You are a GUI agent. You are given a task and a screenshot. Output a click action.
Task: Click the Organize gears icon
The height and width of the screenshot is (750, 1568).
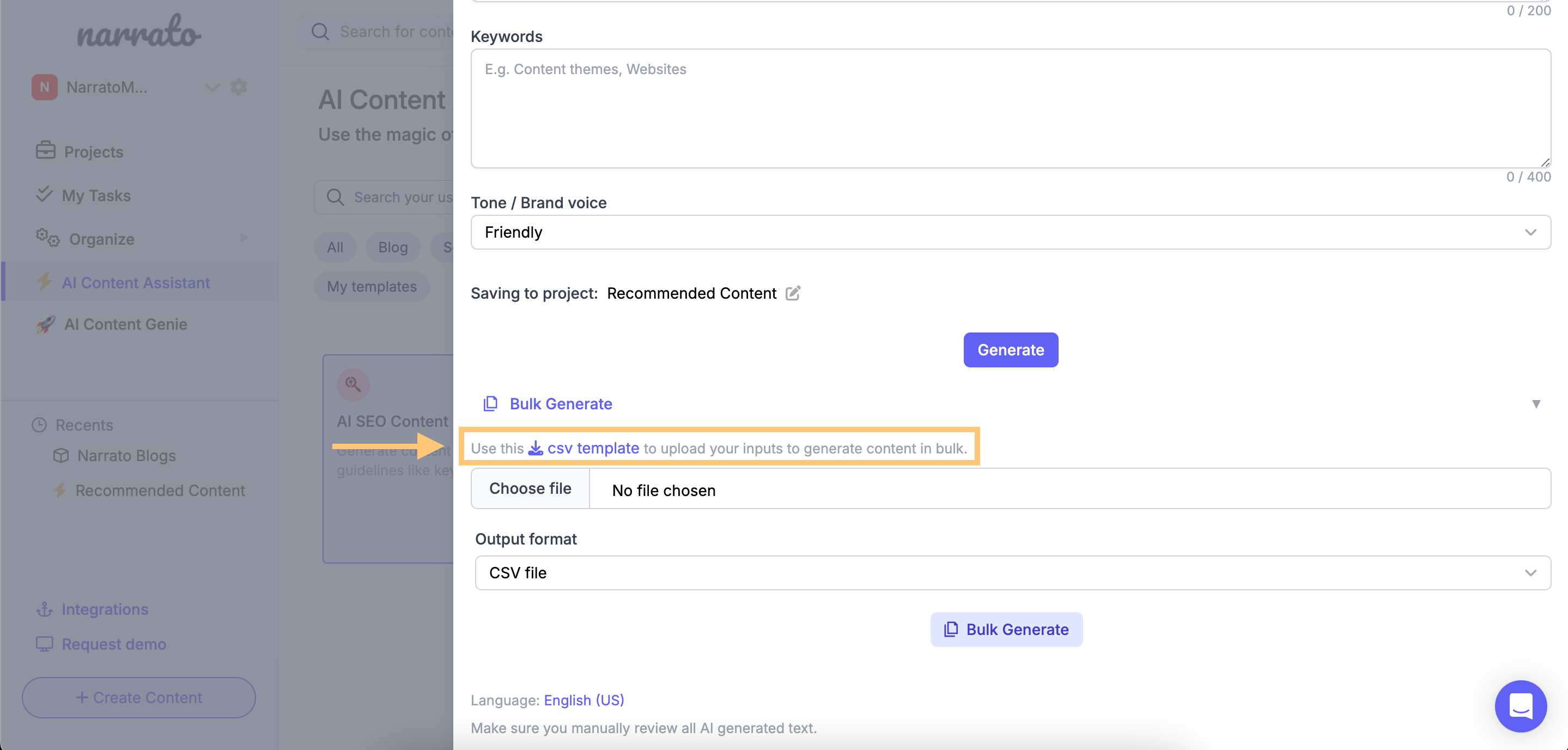[x=47, y=238]
